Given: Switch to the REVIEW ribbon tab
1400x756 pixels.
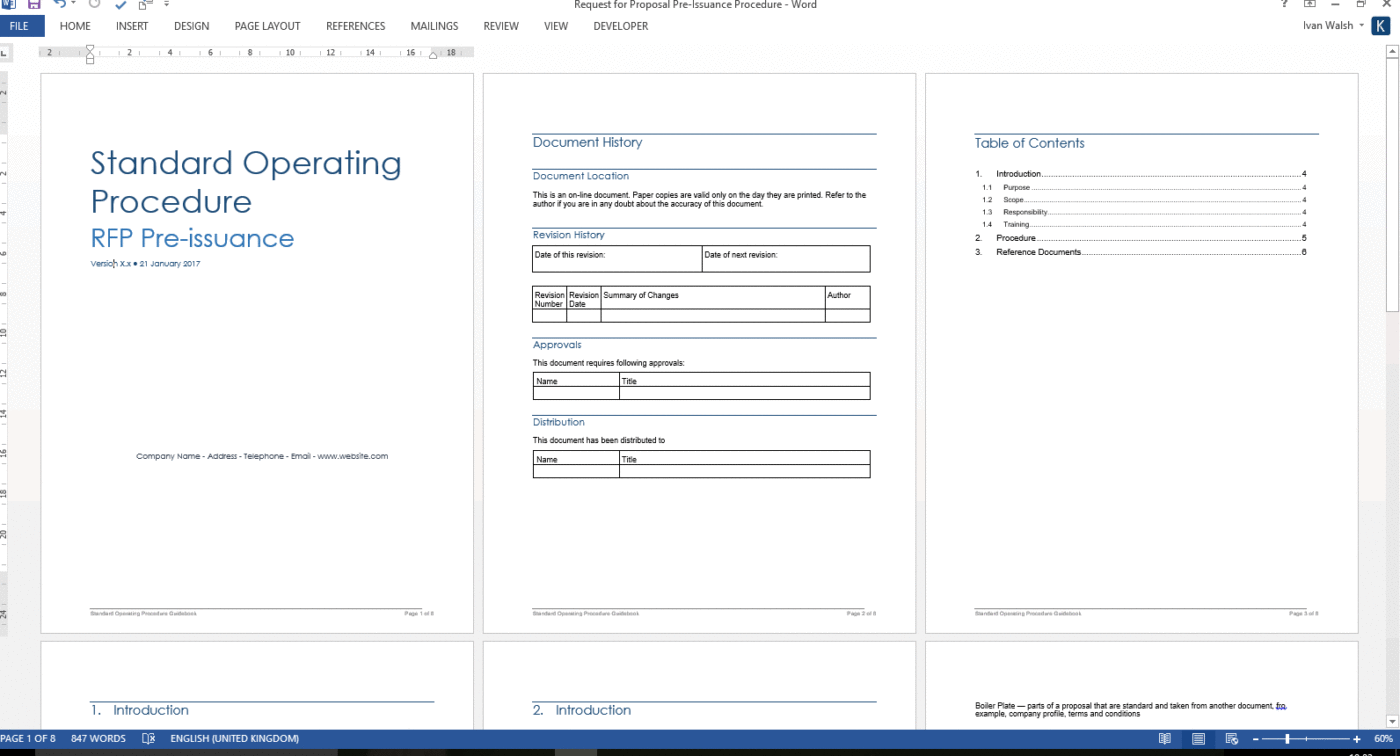Looking at the screenshot, I should [x=500, y=26].
